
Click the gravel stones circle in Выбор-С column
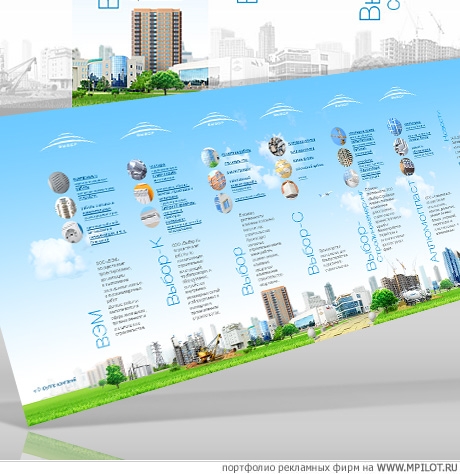(277, 146)
